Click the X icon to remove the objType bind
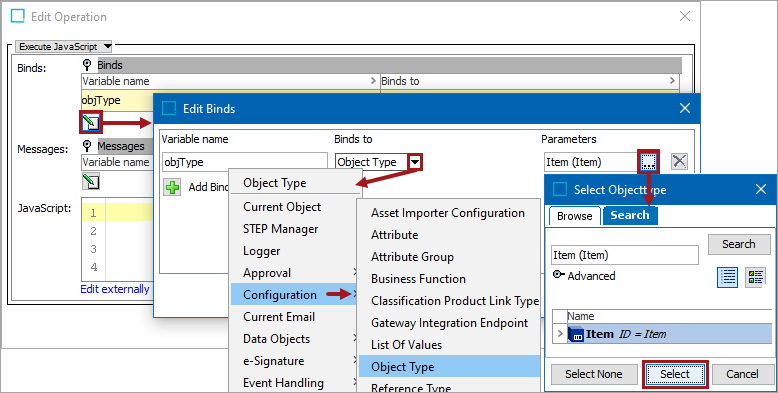The height and width of the screenshot is (393, 778). coord(679,161)
